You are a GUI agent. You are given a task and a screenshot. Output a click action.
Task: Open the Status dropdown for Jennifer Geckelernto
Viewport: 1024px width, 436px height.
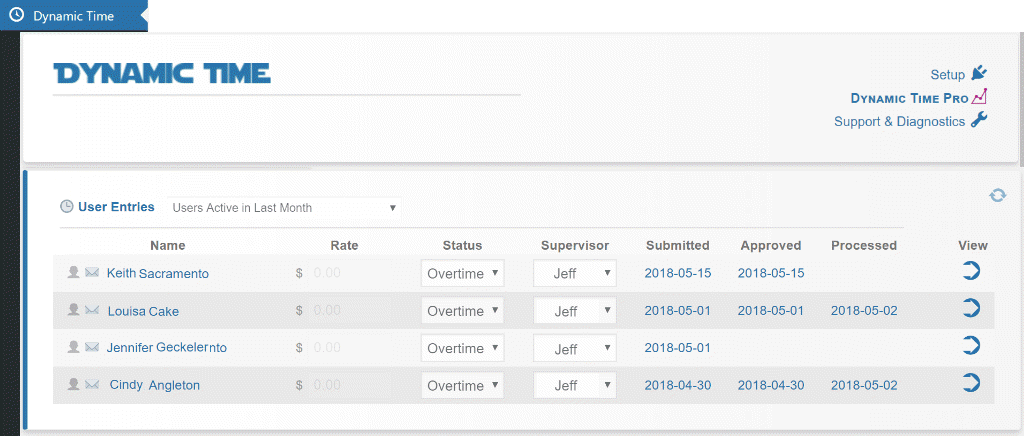click(x=462, y=348)
